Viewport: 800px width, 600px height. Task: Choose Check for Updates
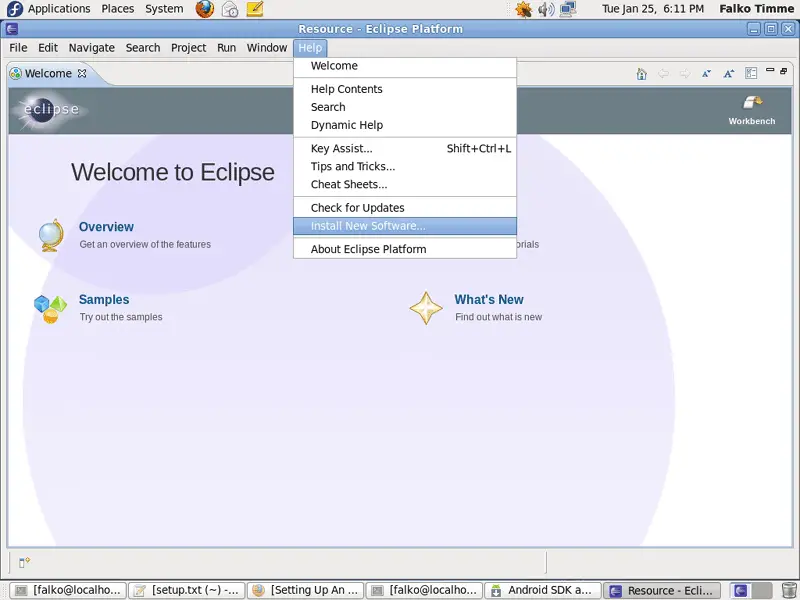click(x=405, y=208)
